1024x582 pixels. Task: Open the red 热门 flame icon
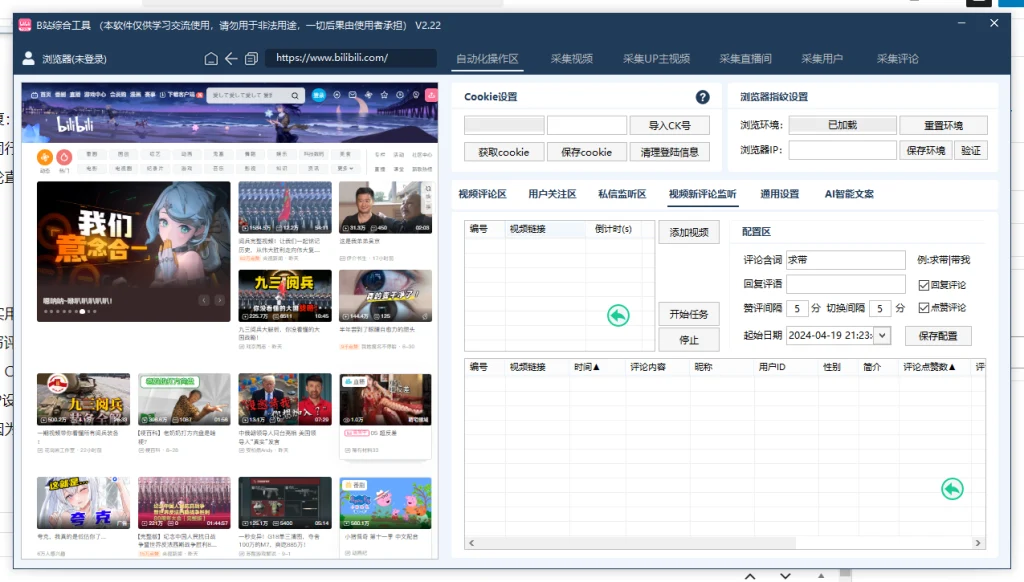click(64, 157)
